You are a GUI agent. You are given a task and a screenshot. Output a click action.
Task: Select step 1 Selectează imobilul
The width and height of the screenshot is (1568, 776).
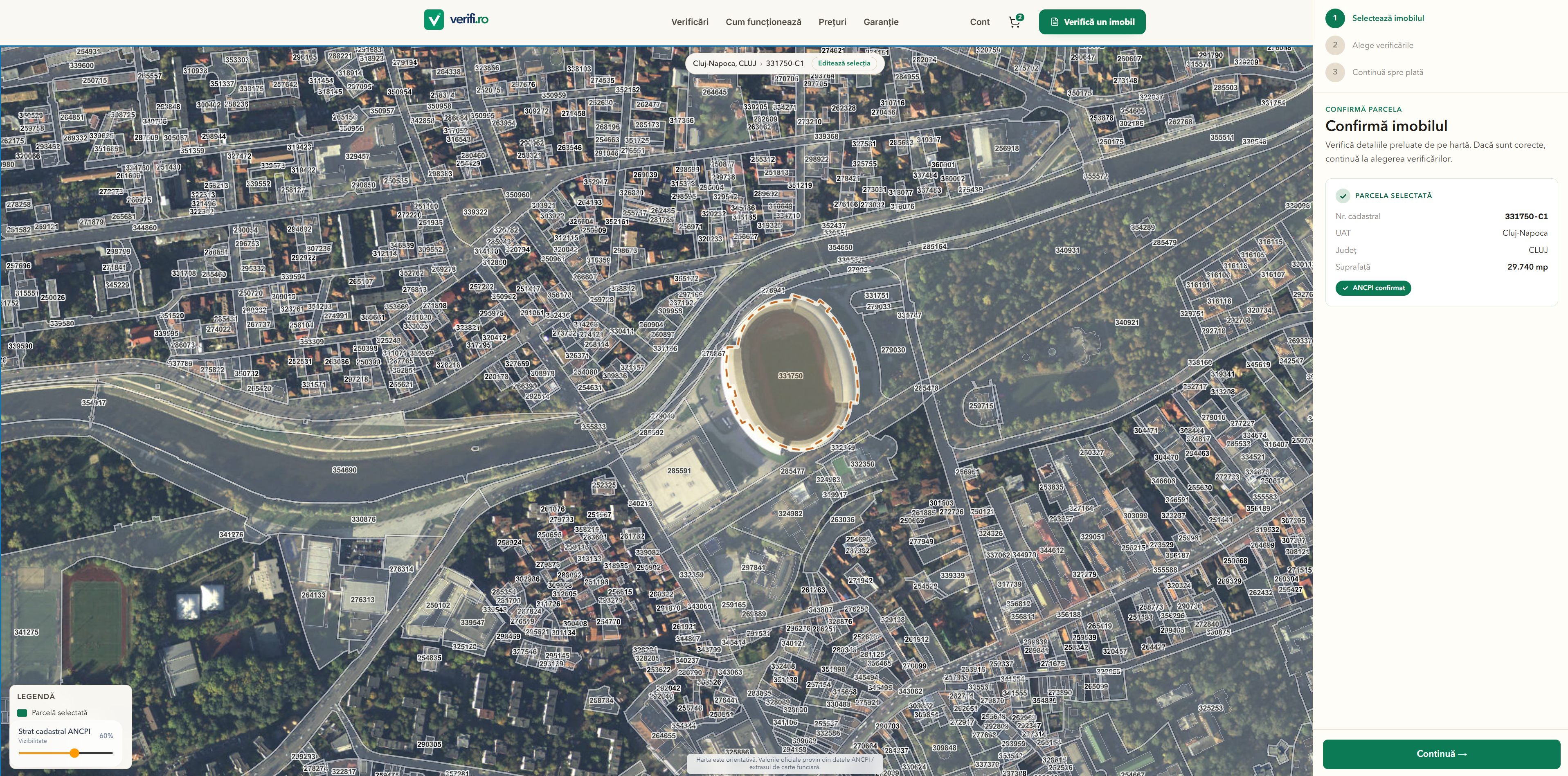(x=1375, y=18)
